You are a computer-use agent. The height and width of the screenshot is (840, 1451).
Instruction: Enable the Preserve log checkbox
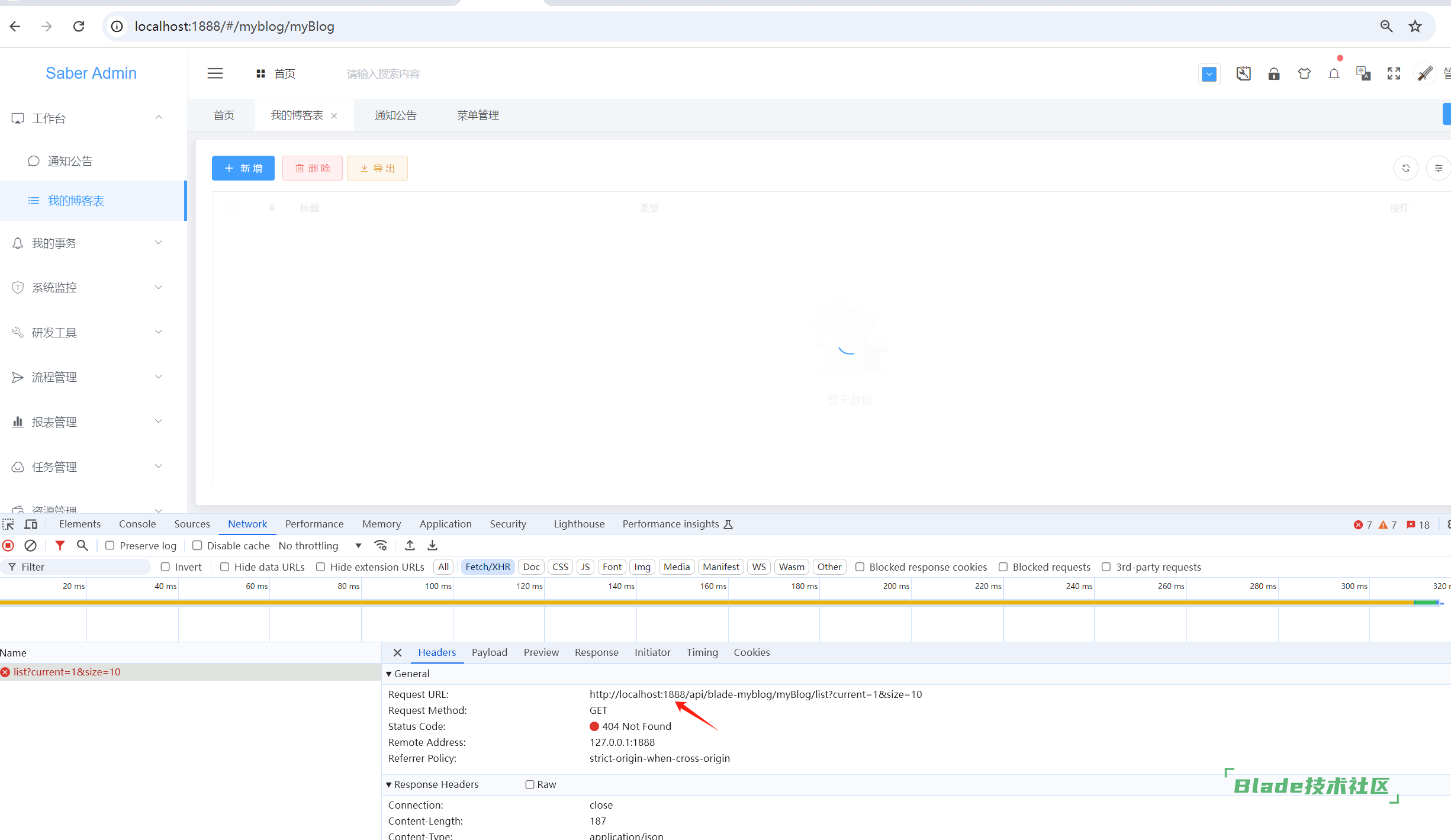110,545
